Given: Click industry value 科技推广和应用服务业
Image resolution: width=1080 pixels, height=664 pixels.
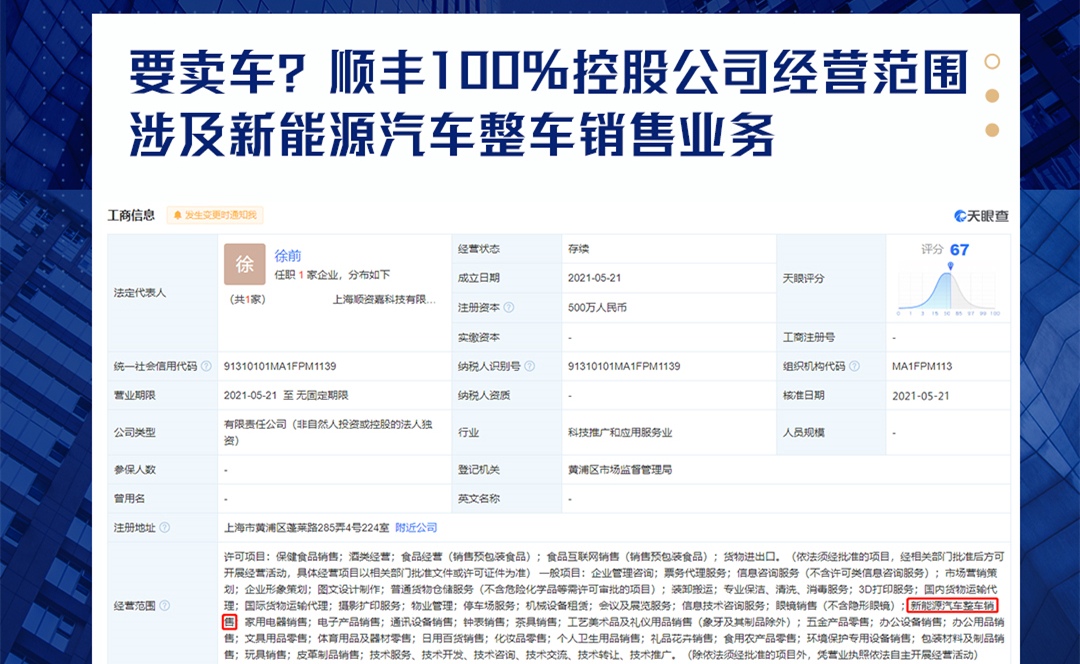Looking at the screenshot, I should pyautogui.click(x=620, y=433).
